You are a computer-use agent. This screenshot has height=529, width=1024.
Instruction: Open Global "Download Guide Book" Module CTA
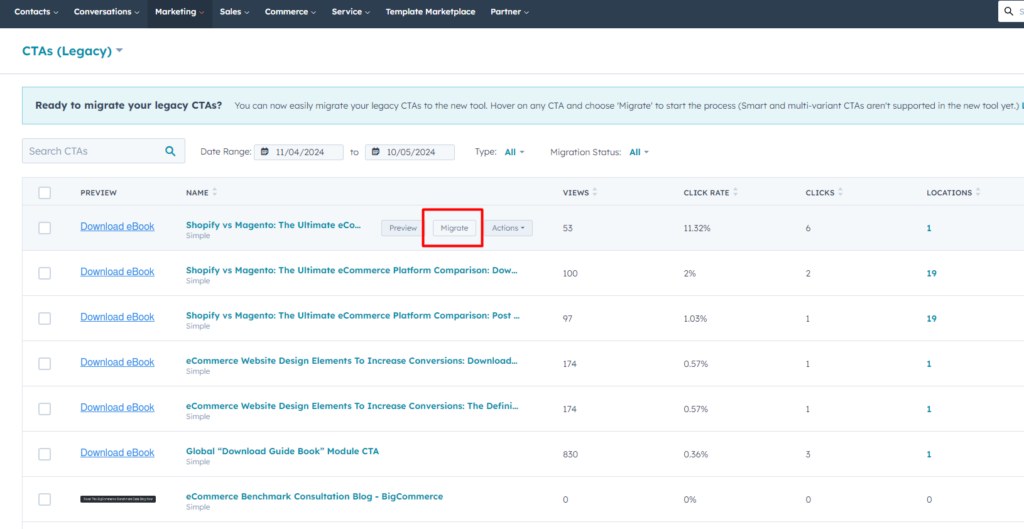pyautogui.click(x=282, y=451)
